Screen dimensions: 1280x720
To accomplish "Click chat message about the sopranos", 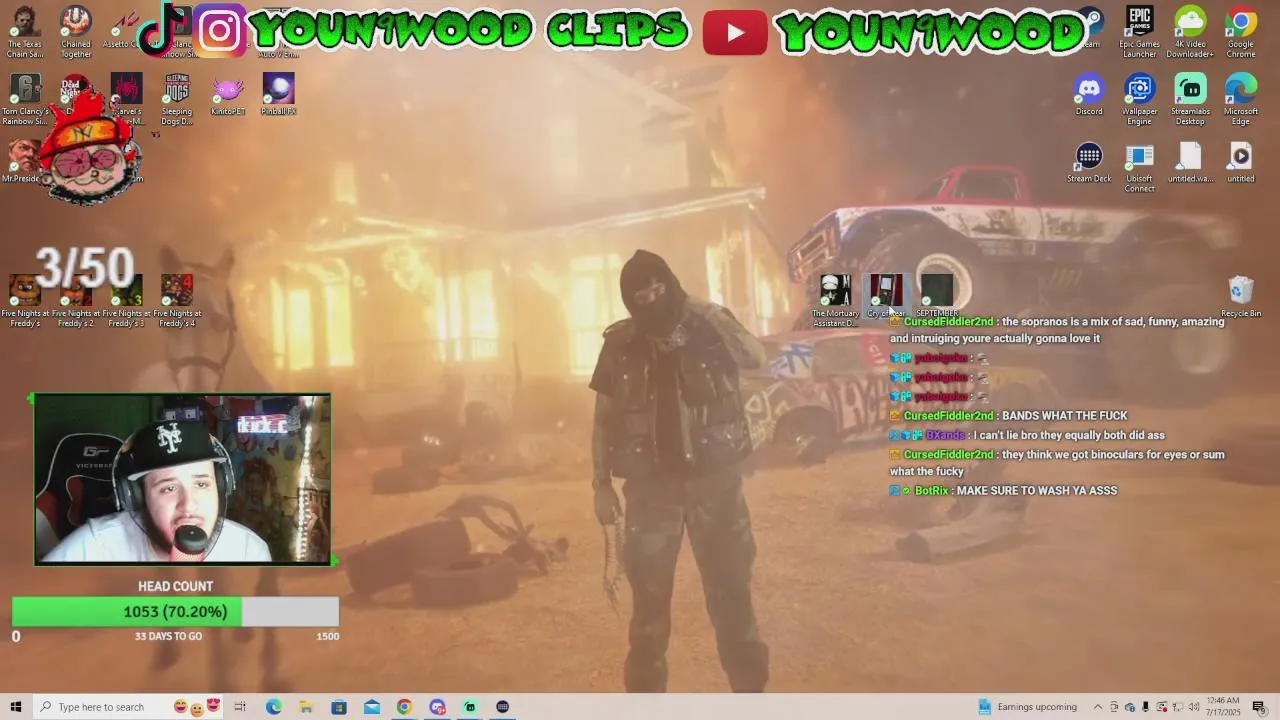I will 1057,330.
